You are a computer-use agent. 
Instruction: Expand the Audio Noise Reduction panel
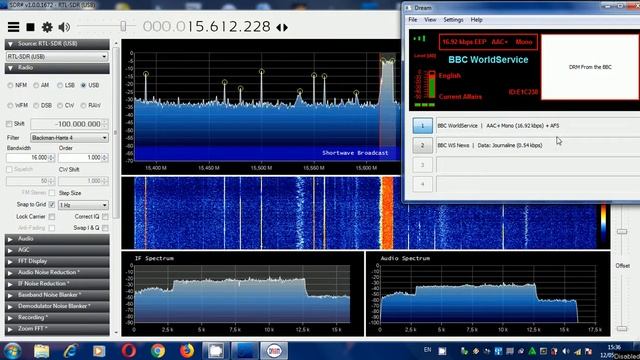[x=57, y=272]
